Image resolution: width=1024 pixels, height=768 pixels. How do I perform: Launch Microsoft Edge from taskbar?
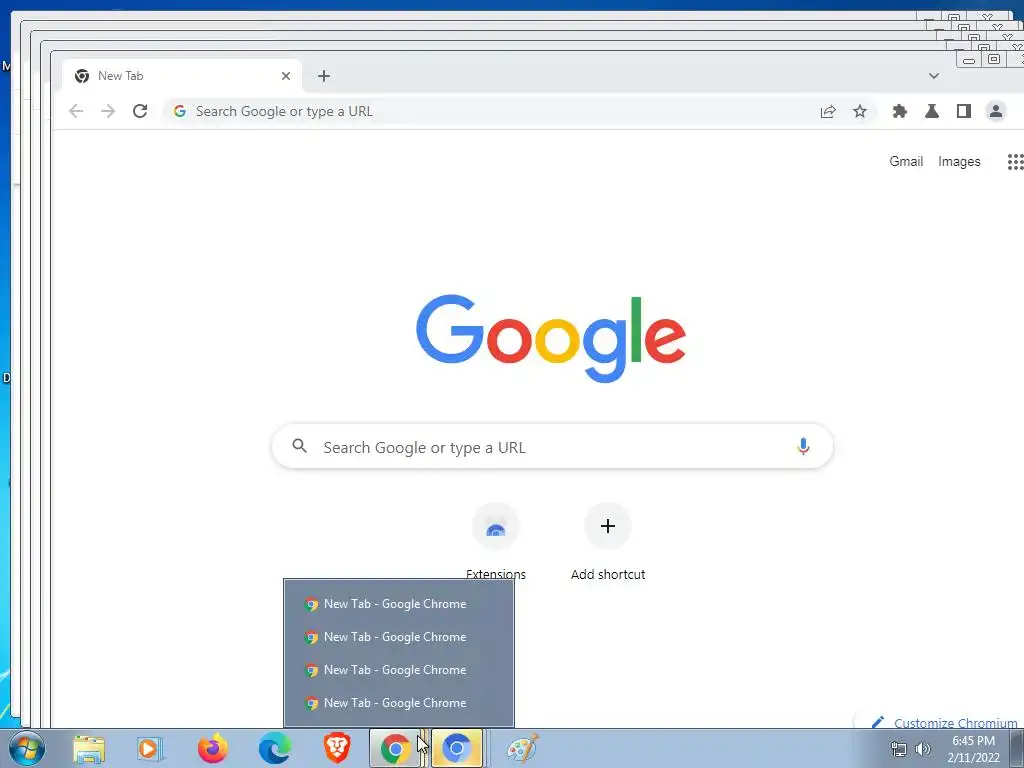coord(274,748)
